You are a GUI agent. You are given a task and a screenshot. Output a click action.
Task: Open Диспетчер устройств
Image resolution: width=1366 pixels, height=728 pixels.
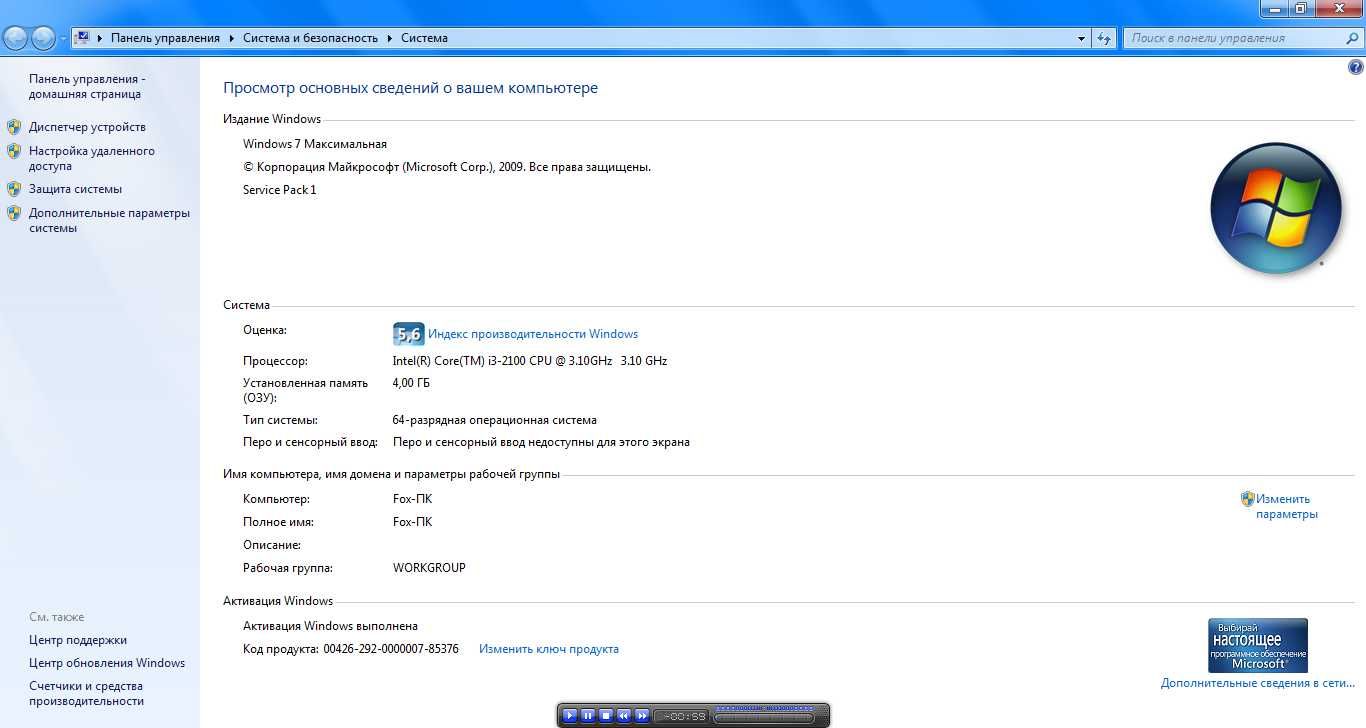click(x=87, y=127)
